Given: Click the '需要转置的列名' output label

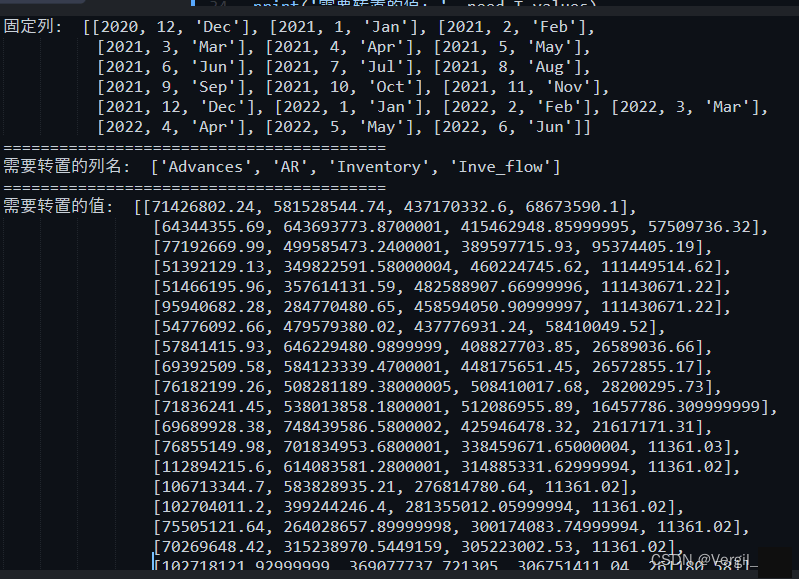Looking at the screenshot, I should coord(66,166).
